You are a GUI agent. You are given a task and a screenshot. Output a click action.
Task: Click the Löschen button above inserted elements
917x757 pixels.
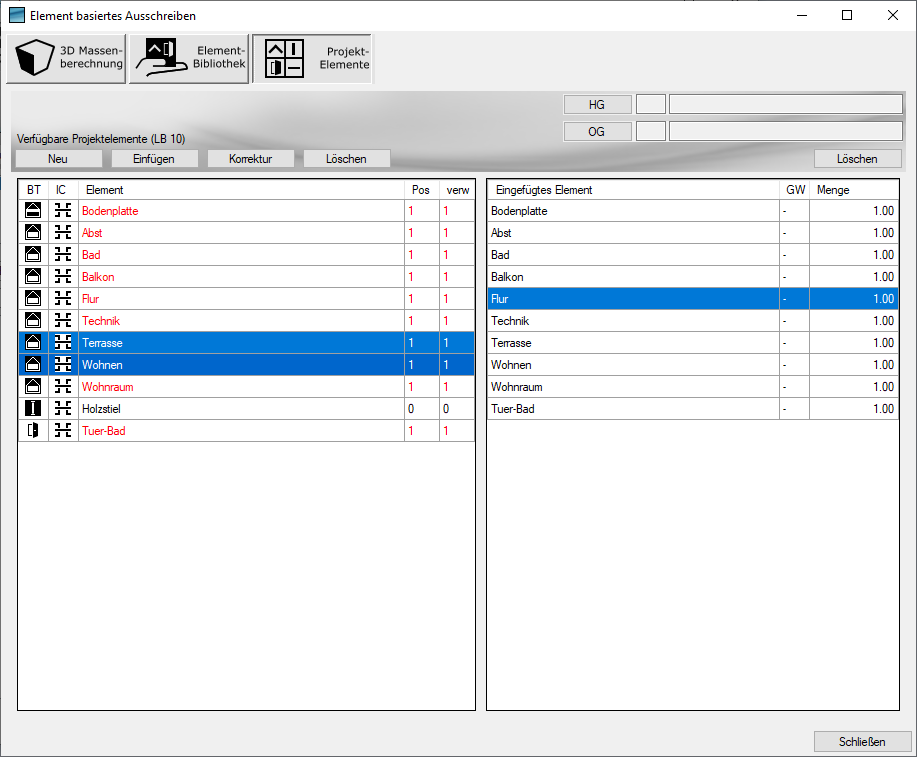(x=857, y=159)
